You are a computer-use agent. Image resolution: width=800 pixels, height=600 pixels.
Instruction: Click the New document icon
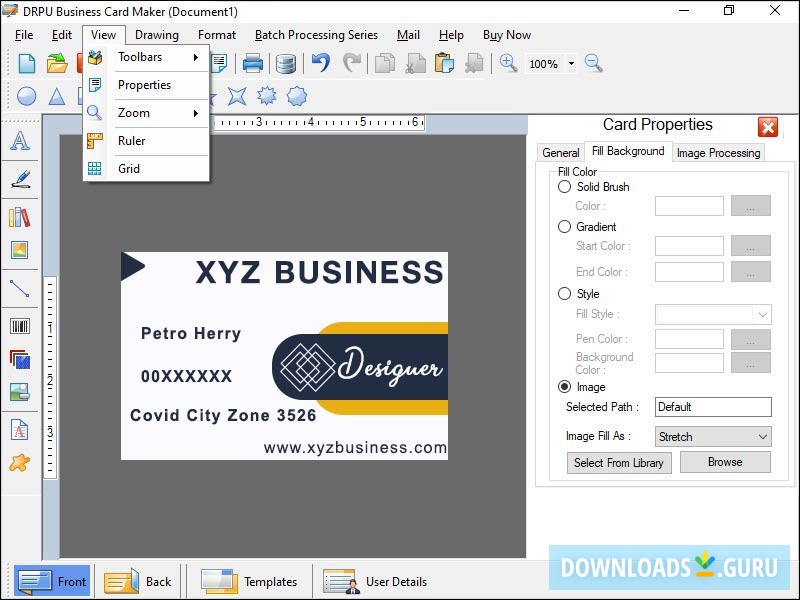(x=27, y=64)
